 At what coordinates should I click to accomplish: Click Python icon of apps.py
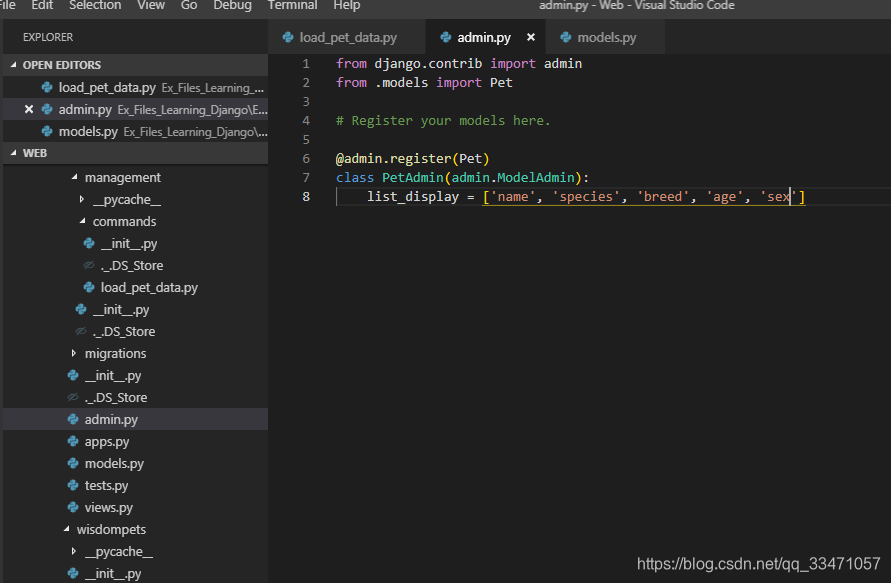[73, 441]
